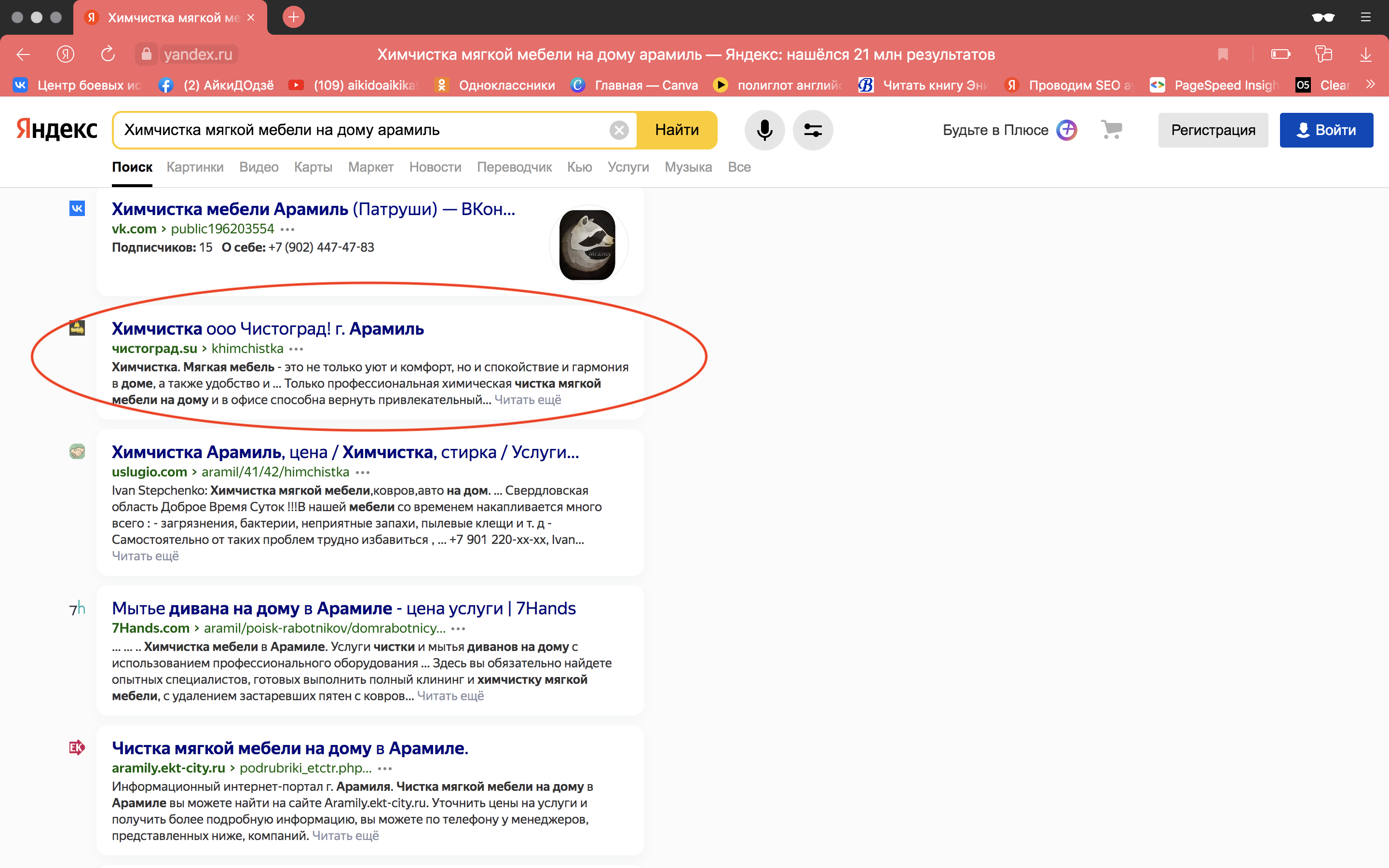Viewport: 1389px width, 868px height.
Task: Click the voice search microphone icon
Action: point(764,130)
